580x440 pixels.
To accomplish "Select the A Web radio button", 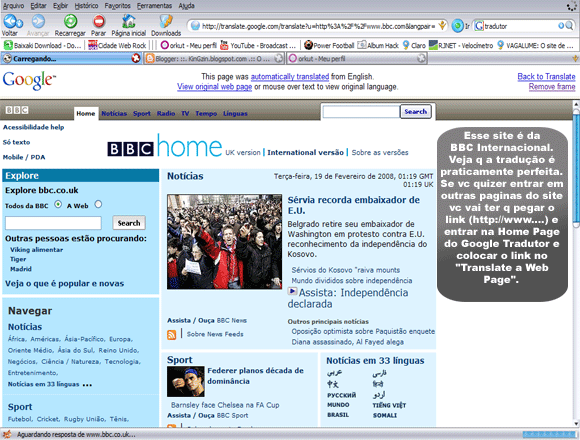I will coord(98,204).
